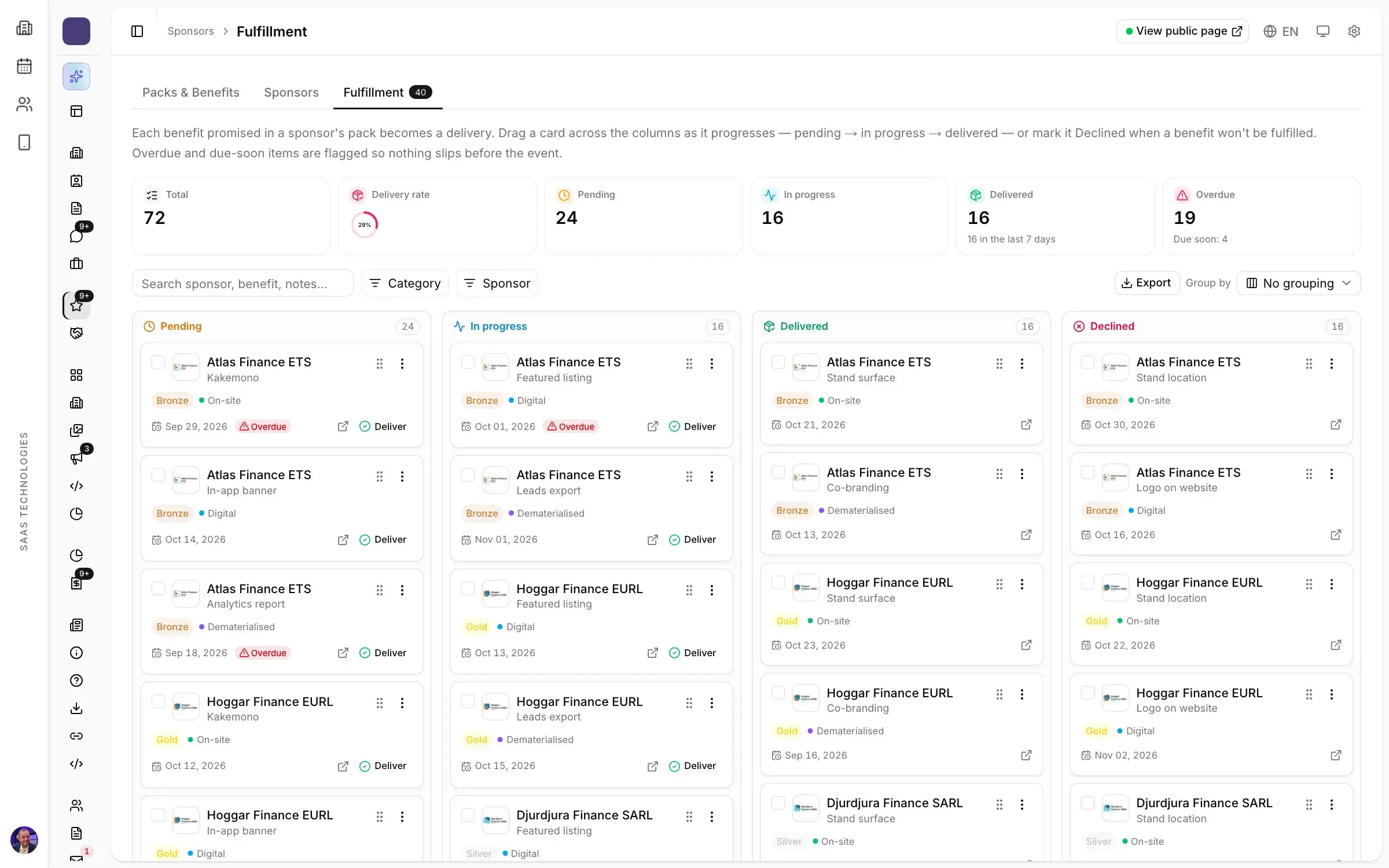The width and height of the screenshot is (1389, 868).
Task: Check the Atlas In-app banner card checkbox
Action: 158,475
